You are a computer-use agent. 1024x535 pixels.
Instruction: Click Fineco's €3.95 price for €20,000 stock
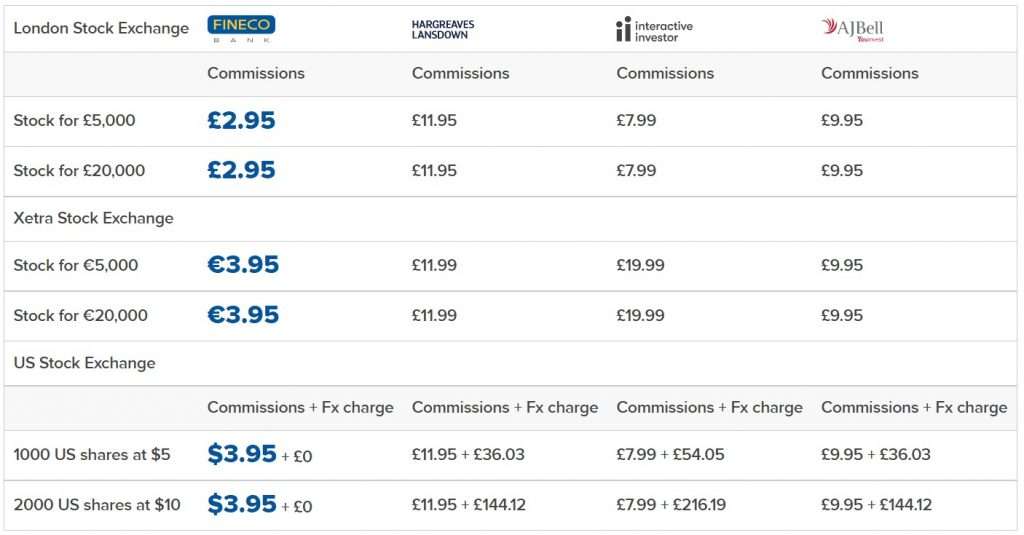(x=243, y=315)
